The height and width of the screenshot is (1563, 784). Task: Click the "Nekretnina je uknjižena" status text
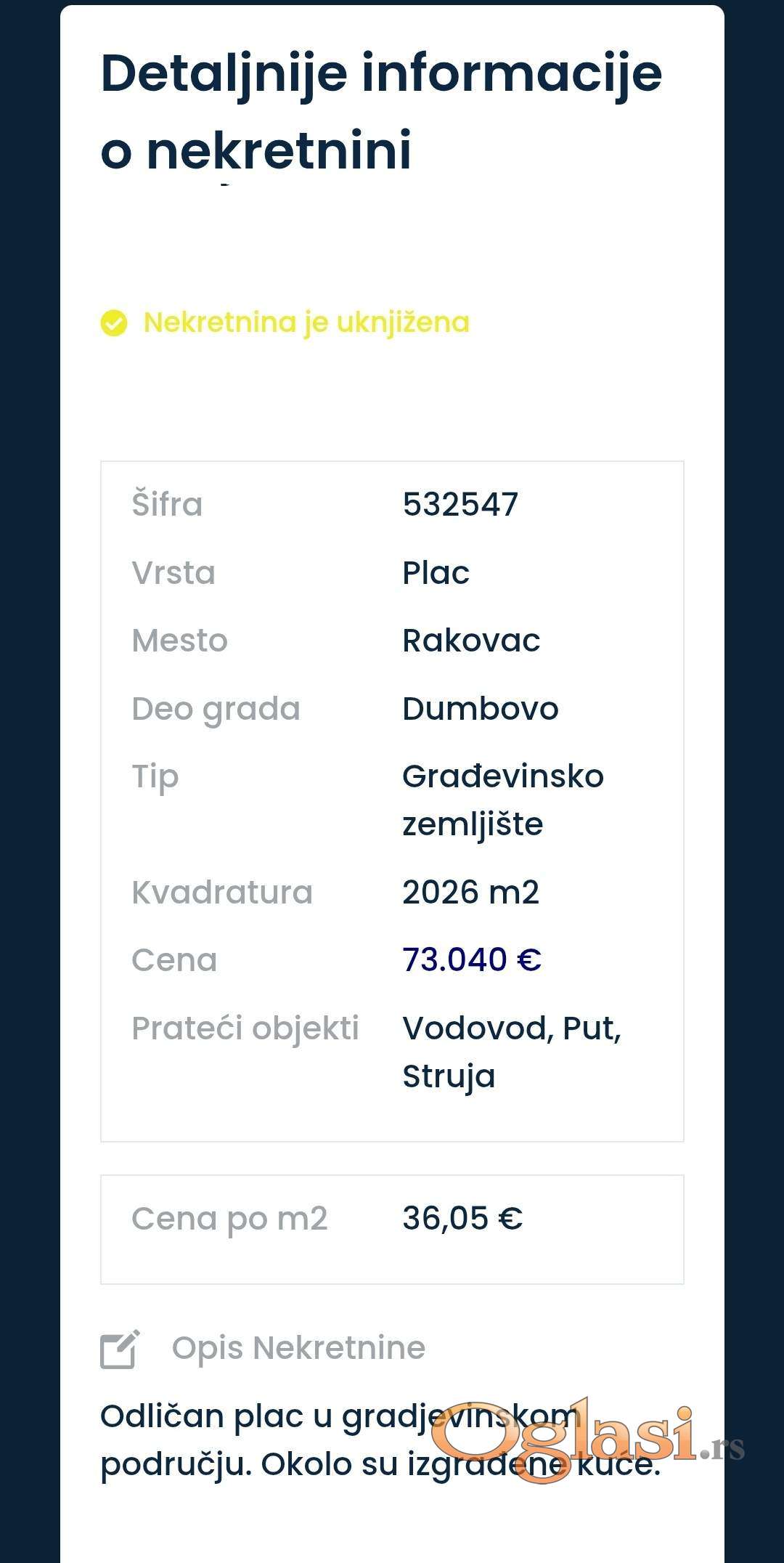pos(306,322)
